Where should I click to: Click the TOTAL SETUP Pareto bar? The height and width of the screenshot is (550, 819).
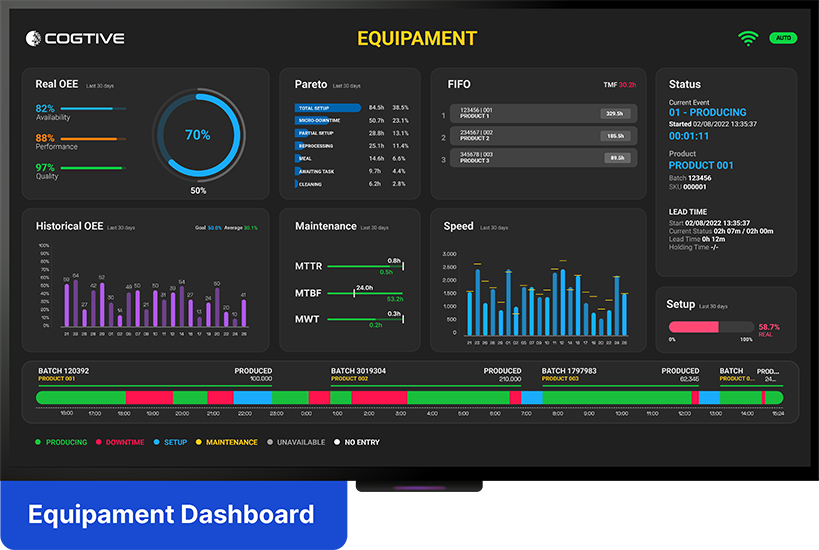pyautogui.click(x=327, y=107)
